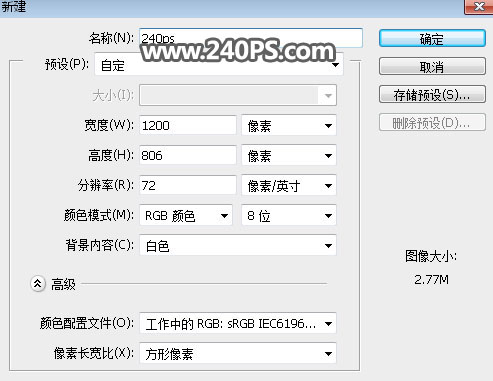Click the 新建 title bar text

pyautogui.click(x=13, y=6)
